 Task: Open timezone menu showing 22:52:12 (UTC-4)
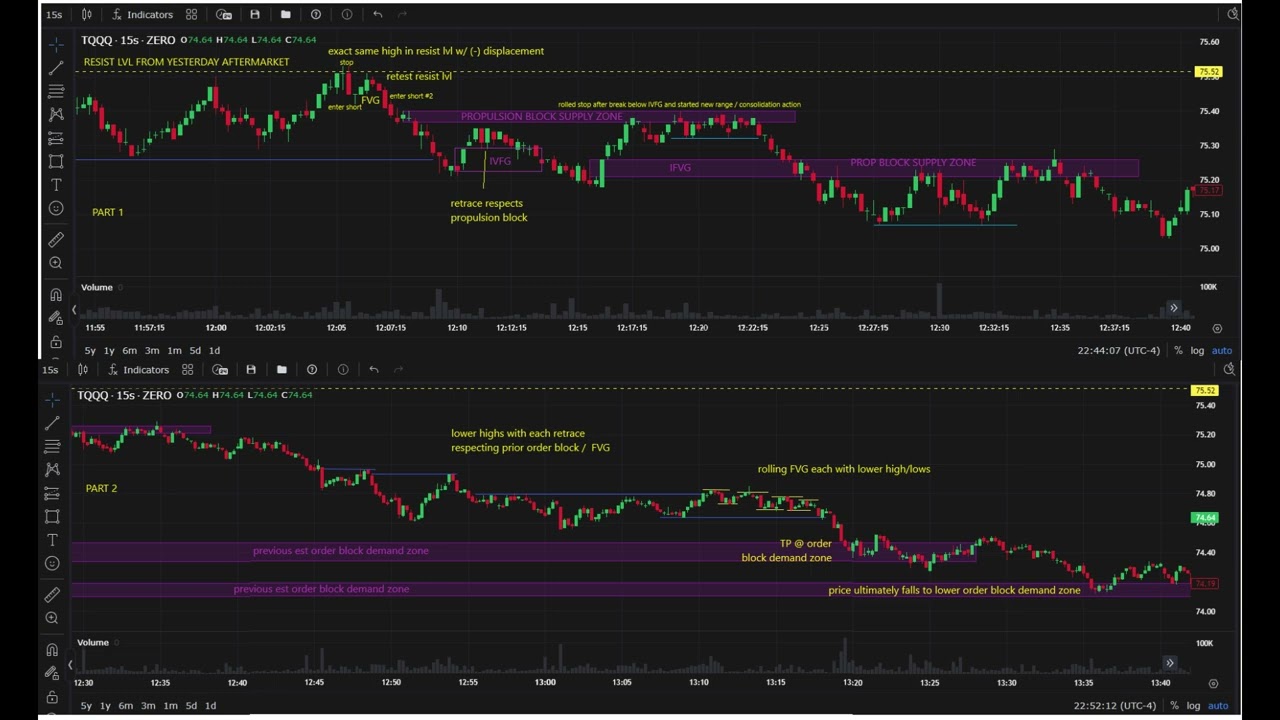click(1114, 706)
